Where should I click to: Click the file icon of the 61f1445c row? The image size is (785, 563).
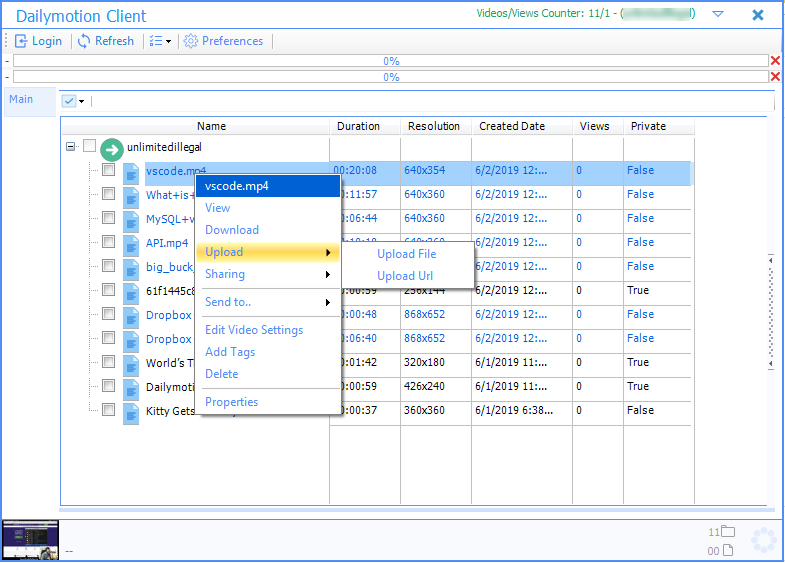(131, 293)
